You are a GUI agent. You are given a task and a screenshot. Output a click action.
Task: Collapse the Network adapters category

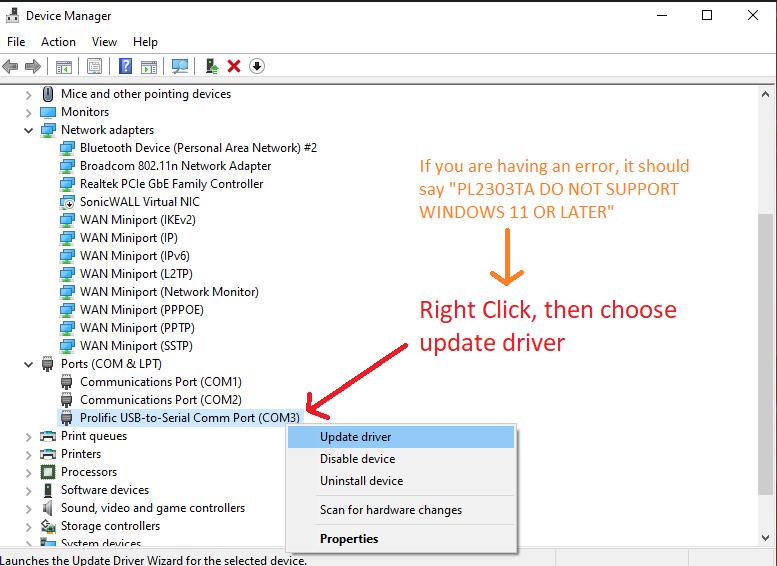click(x=29, y=130)
